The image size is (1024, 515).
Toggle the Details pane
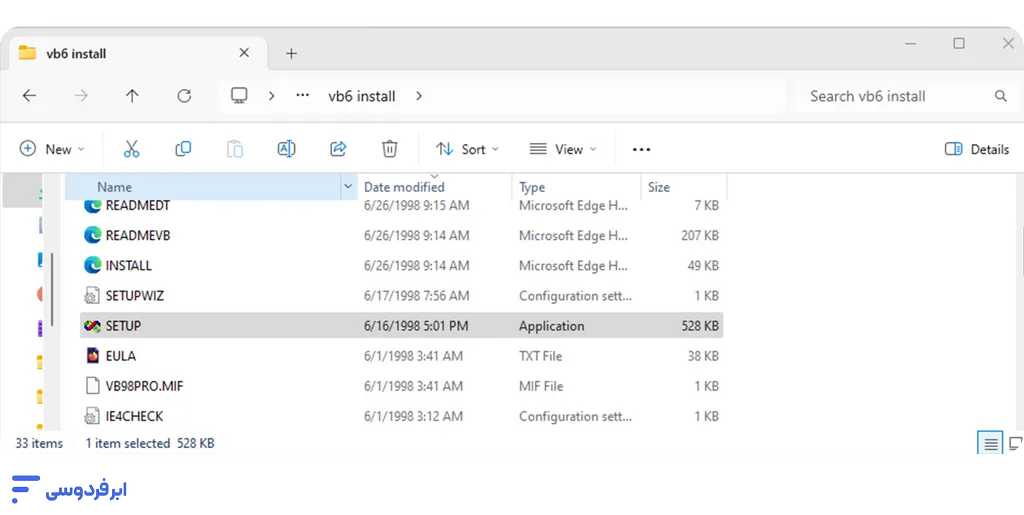(977, 149)
